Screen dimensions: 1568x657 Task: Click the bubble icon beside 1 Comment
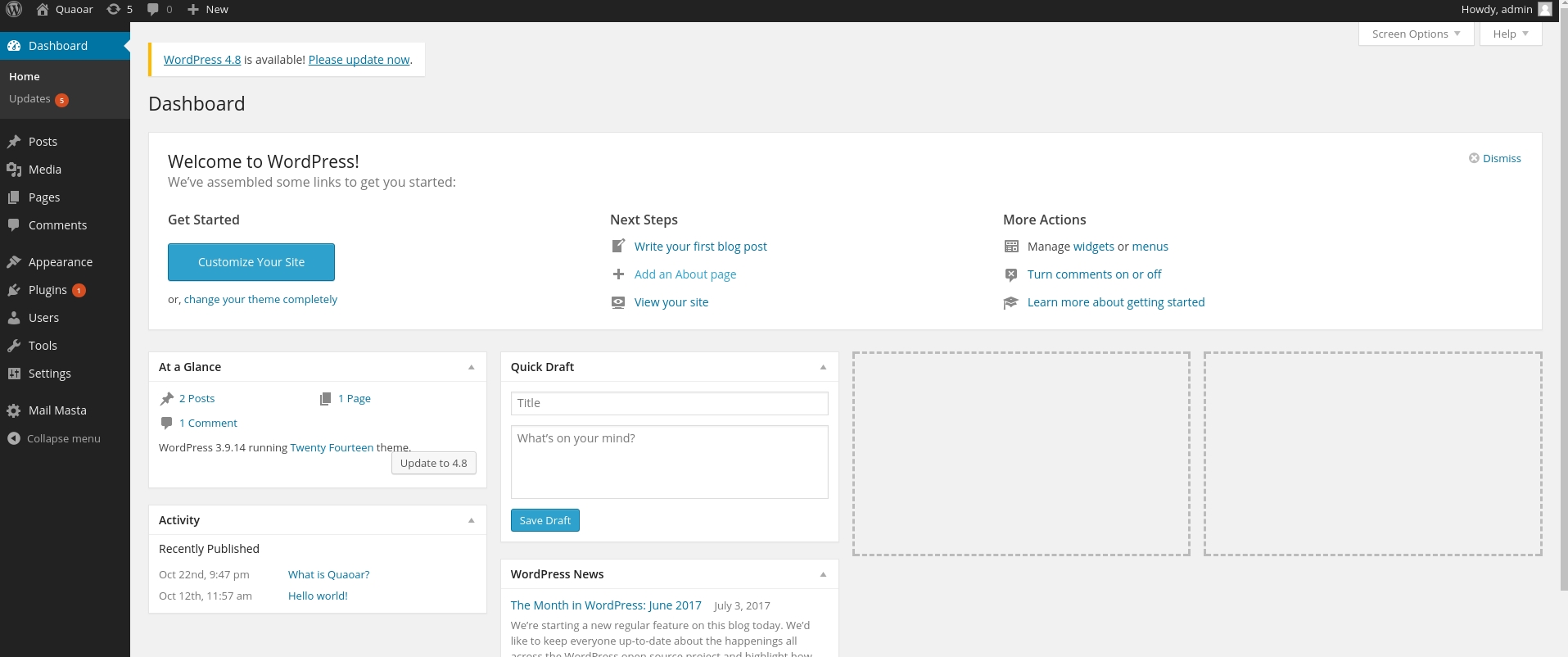point(167,424)
